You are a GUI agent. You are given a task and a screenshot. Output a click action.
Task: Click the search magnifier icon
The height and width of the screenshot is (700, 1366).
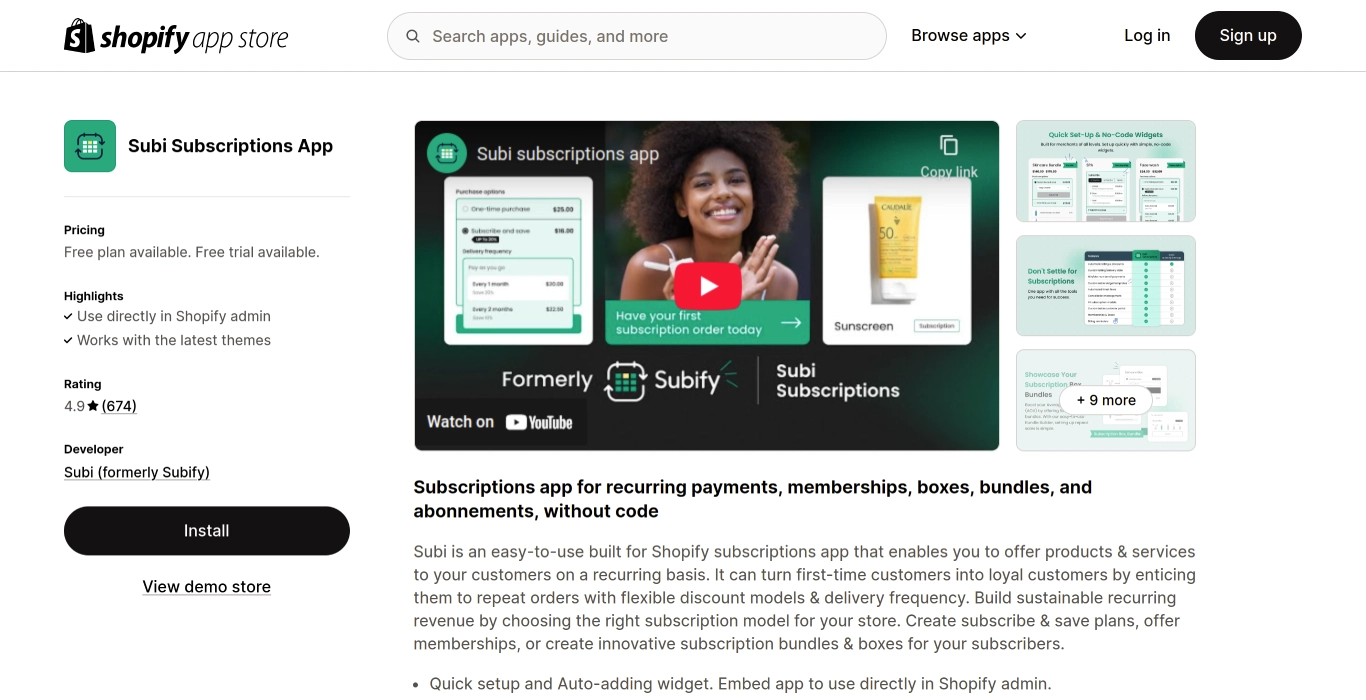pos(413,36)
